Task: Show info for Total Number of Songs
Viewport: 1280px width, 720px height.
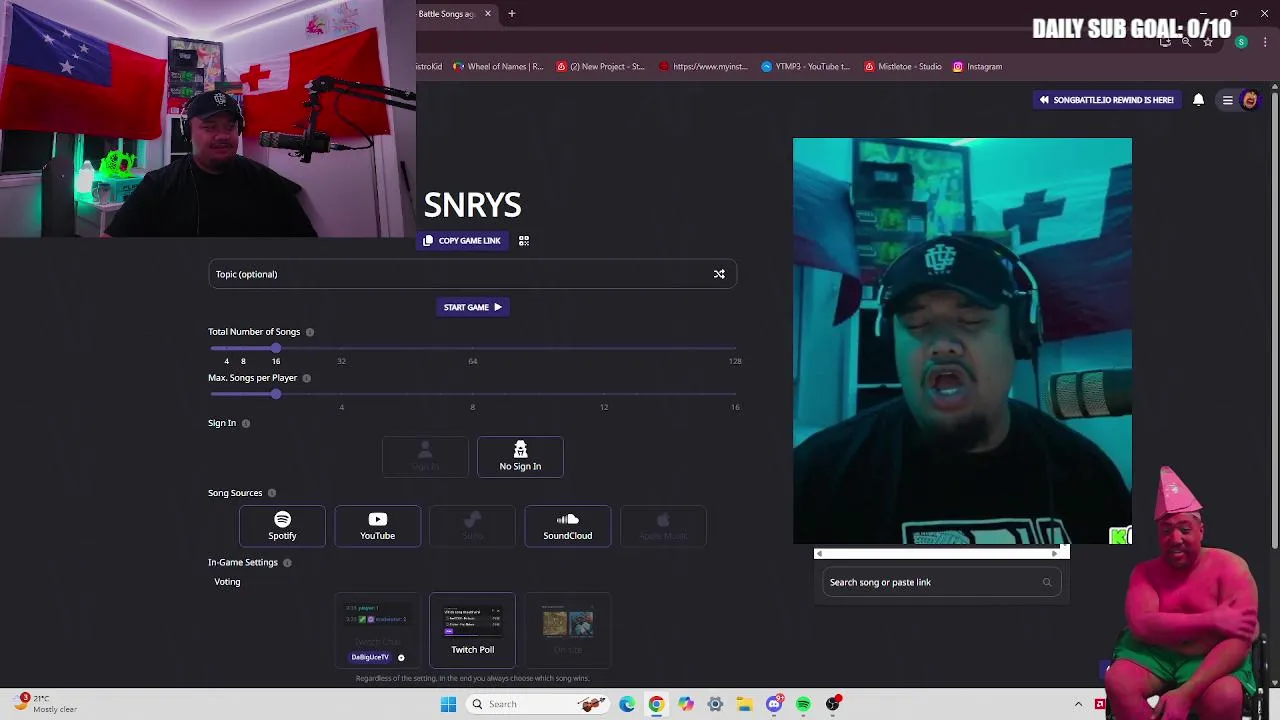Action: click(x=310, y=332)
